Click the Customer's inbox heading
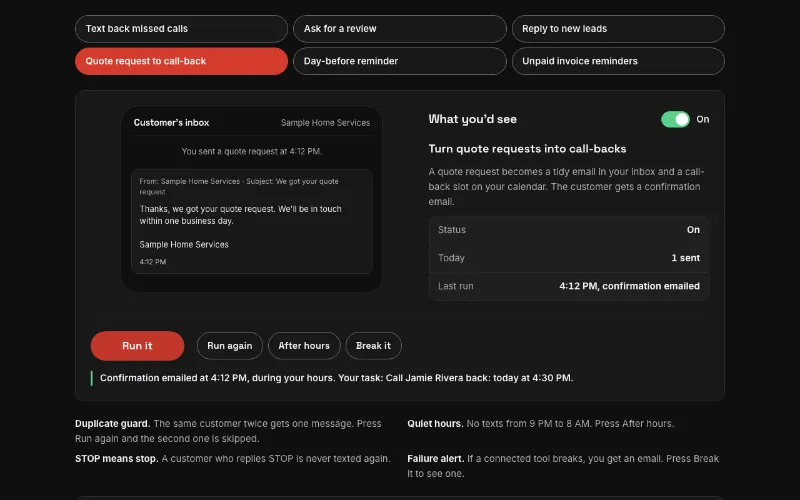 coord(171,122)
